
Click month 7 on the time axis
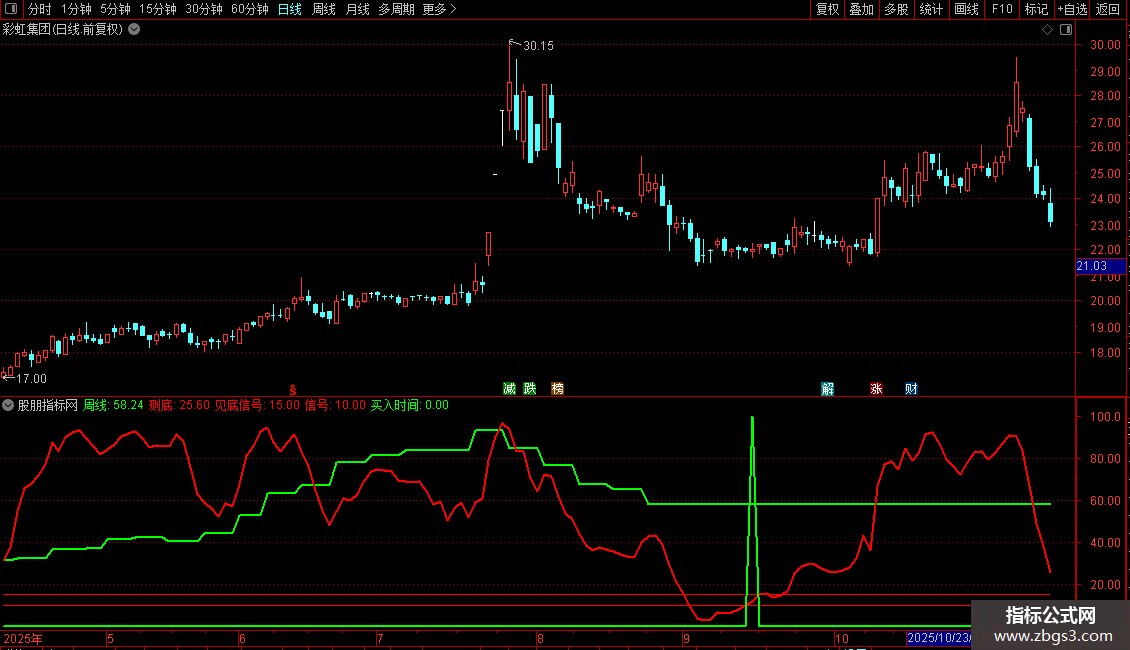[380, 638]
